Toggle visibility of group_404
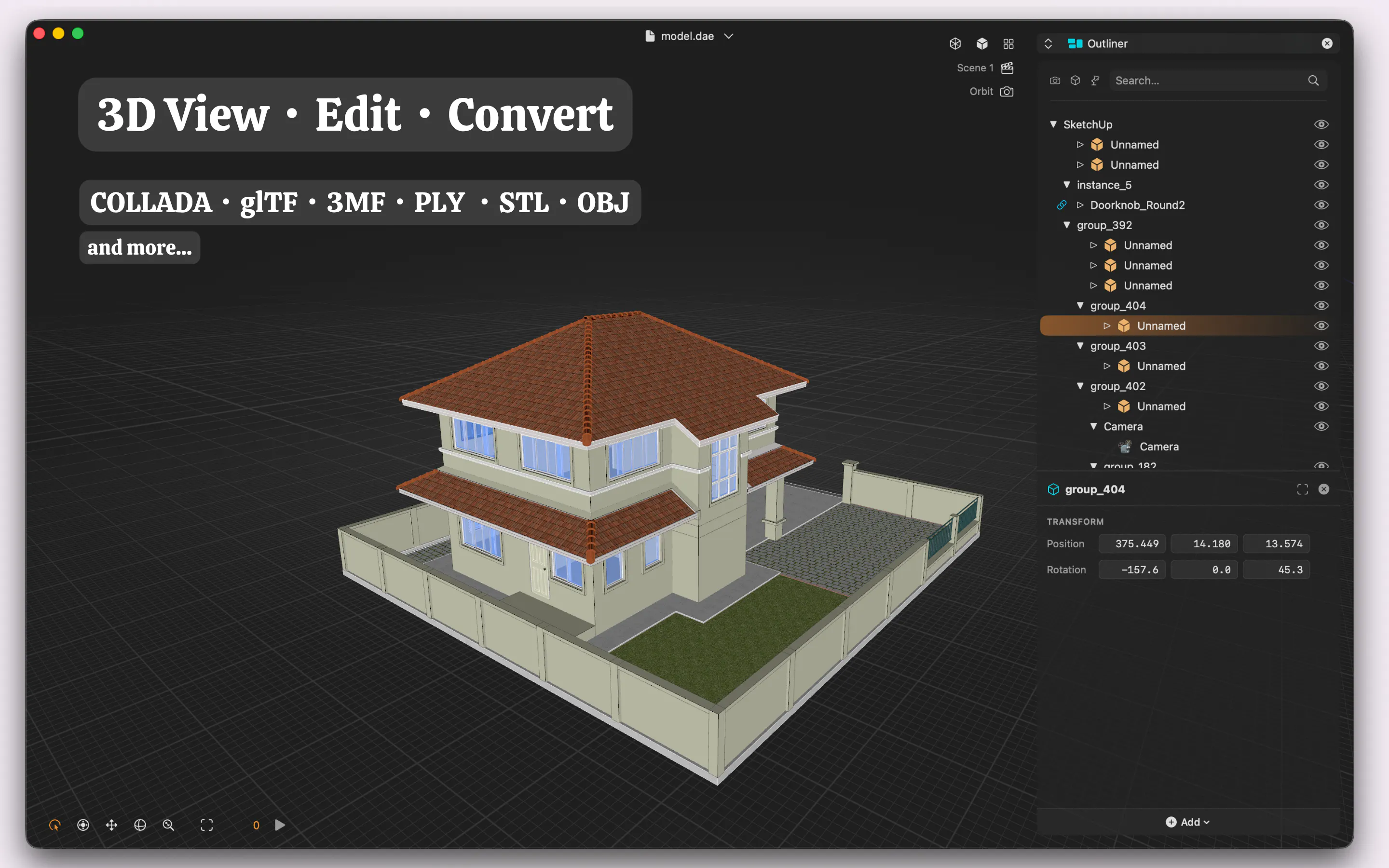This screenshot has height=868, width=1389. (1321, 305)
